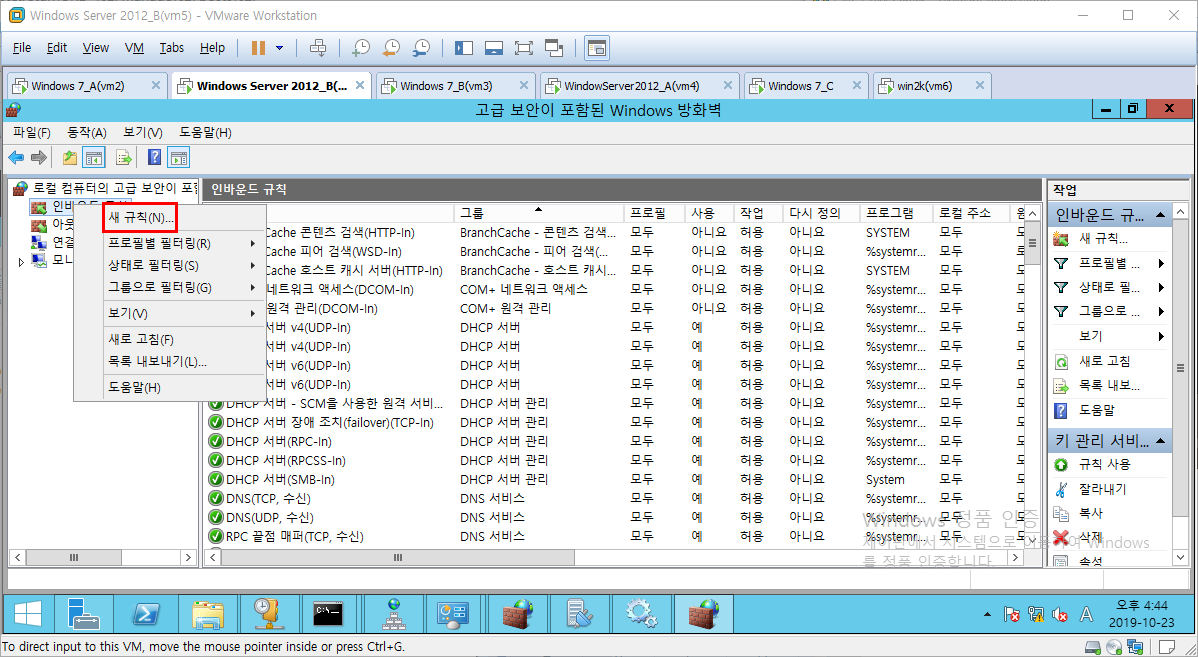Click the Windows Start button
Viewport: 1198px width, 657px height.
(28, 613)
